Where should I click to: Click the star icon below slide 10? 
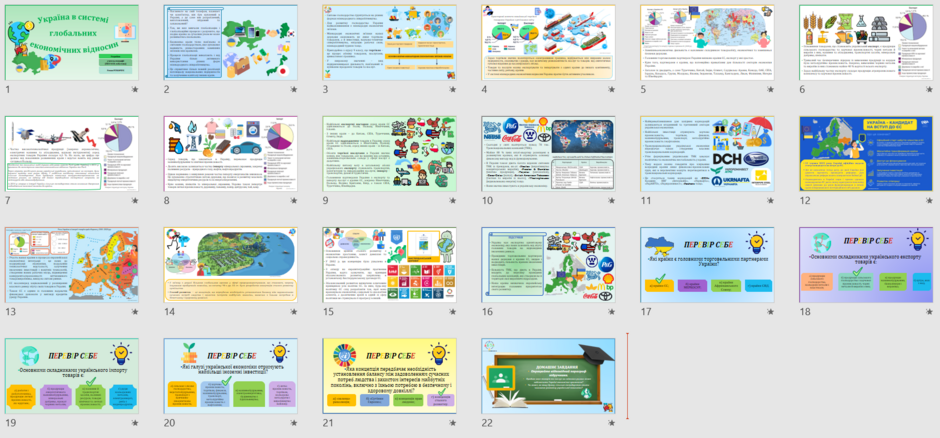(611, 201)
